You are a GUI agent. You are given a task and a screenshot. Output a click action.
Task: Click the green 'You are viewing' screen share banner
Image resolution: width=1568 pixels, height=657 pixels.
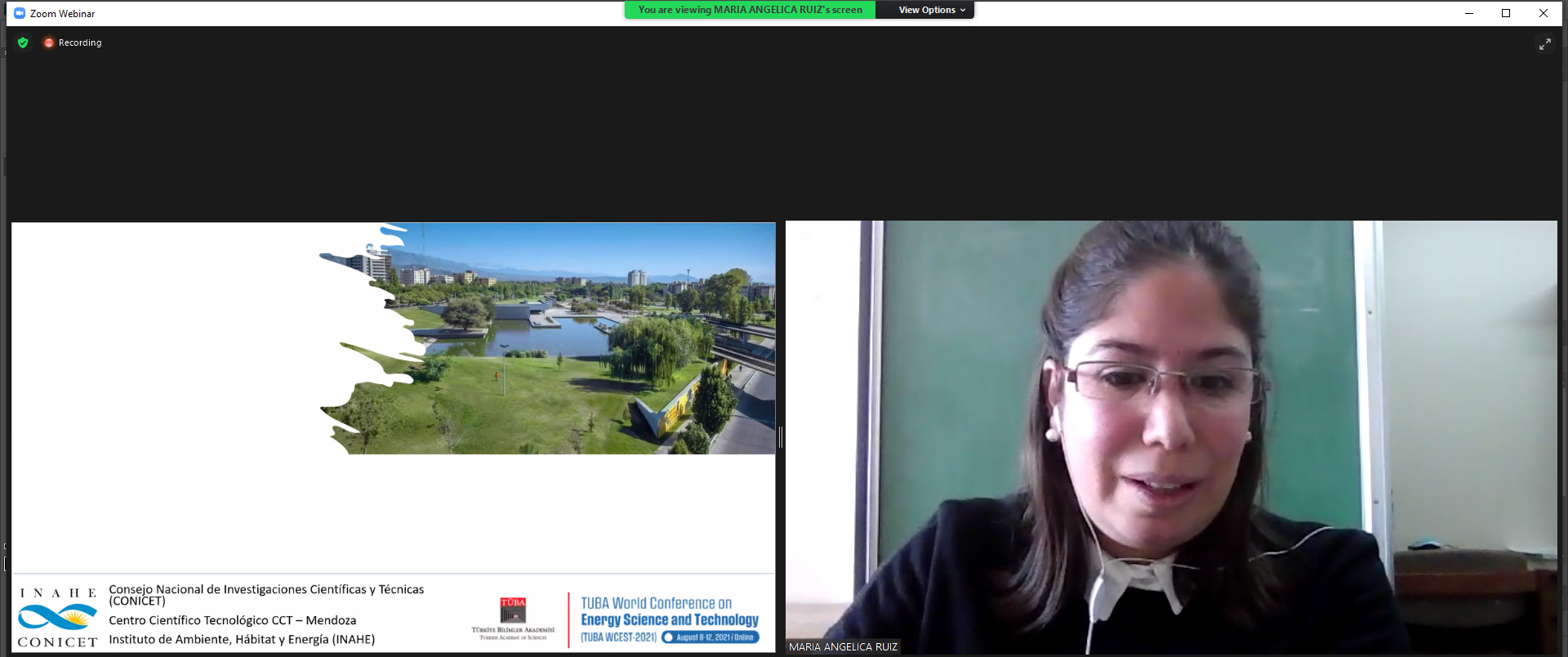coord(750,10)
